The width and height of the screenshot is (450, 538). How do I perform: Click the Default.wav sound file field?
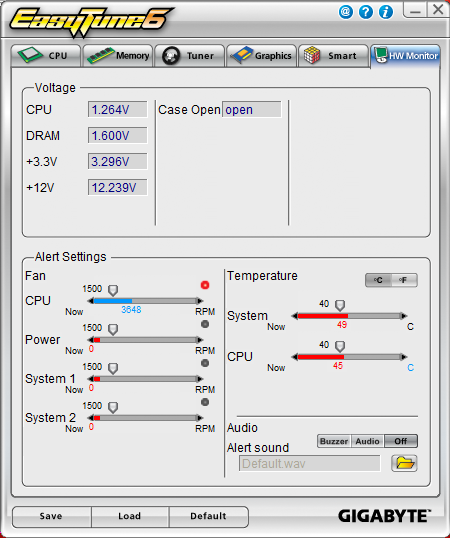pos(310,464)
